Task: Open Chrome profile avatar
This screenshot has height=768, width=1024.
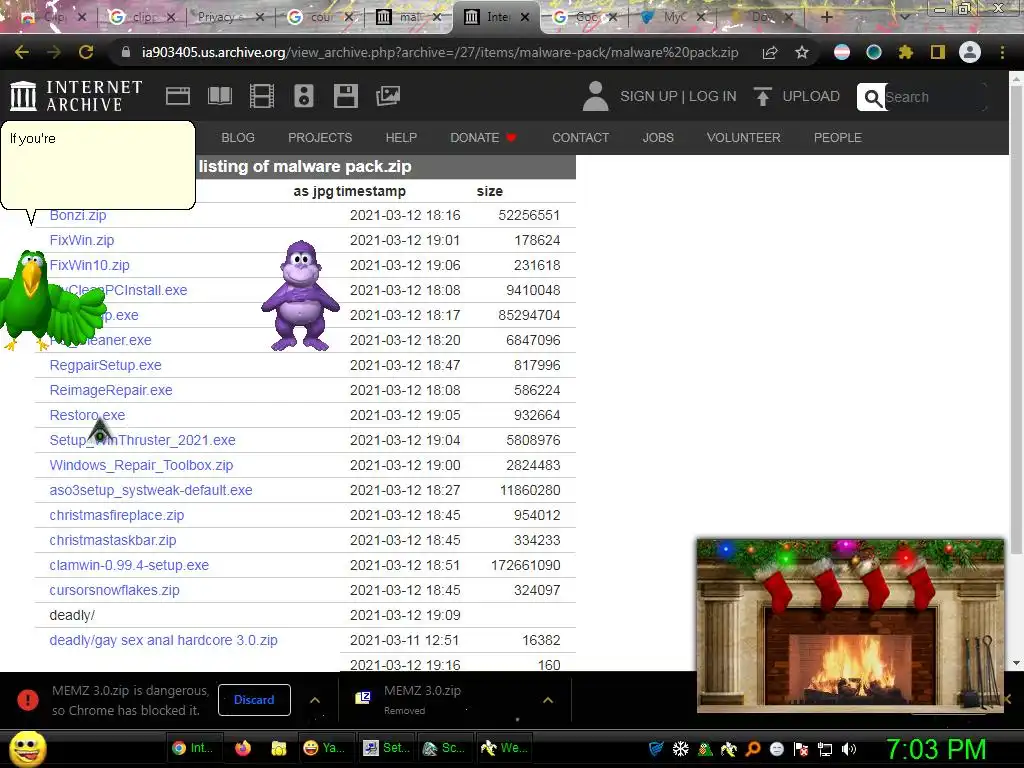Action: point(970,52)
